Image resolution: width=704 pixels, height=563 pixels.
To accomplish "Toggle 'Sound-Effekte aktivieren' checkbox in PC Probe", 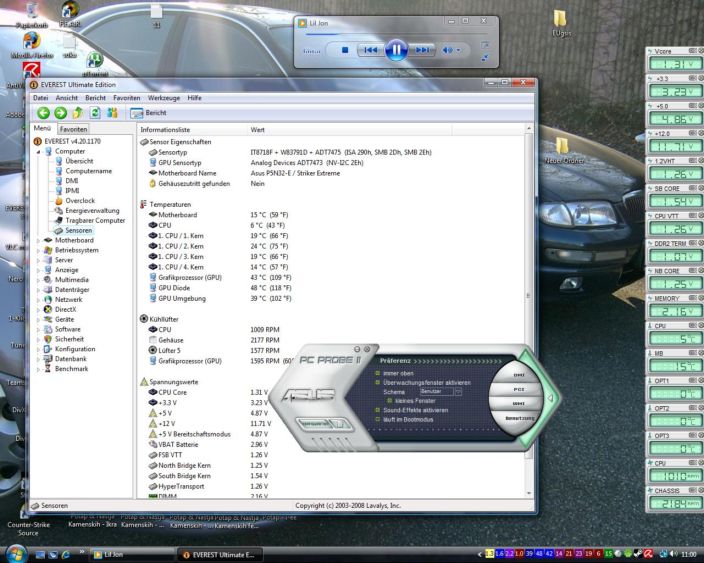I will pos(378,410).
